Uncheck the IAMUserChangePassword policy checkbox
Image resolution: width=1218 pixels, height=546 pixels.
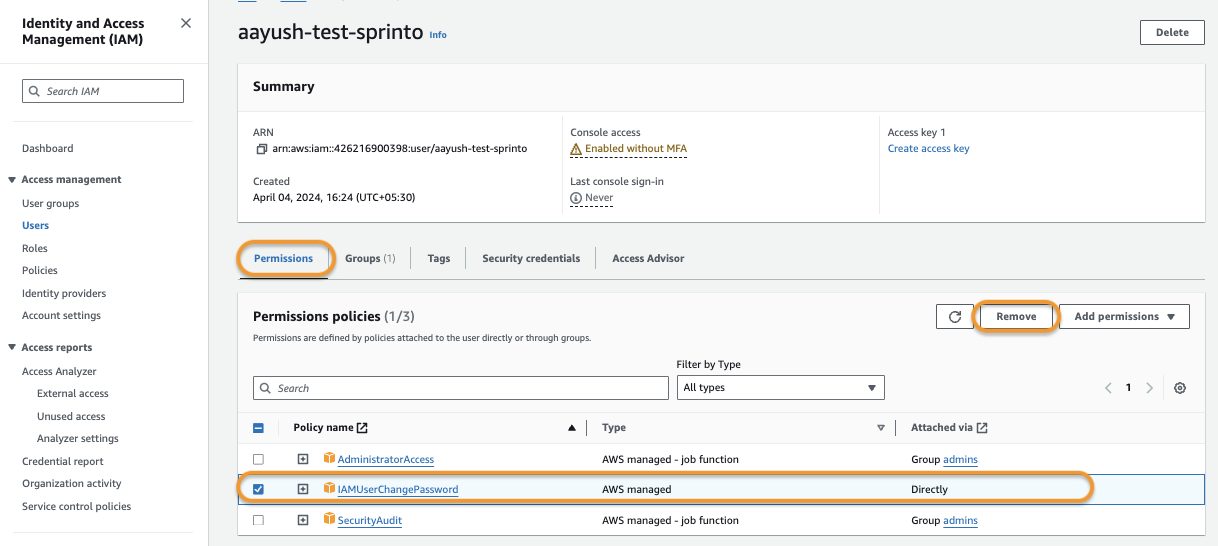pyautogui.click(x=259, y=489)
